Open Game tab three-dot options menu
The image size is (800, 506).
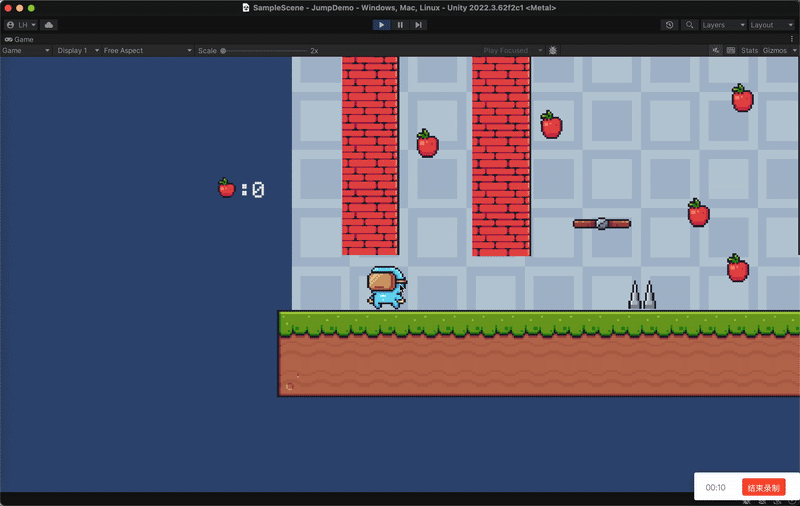point(792,39)
